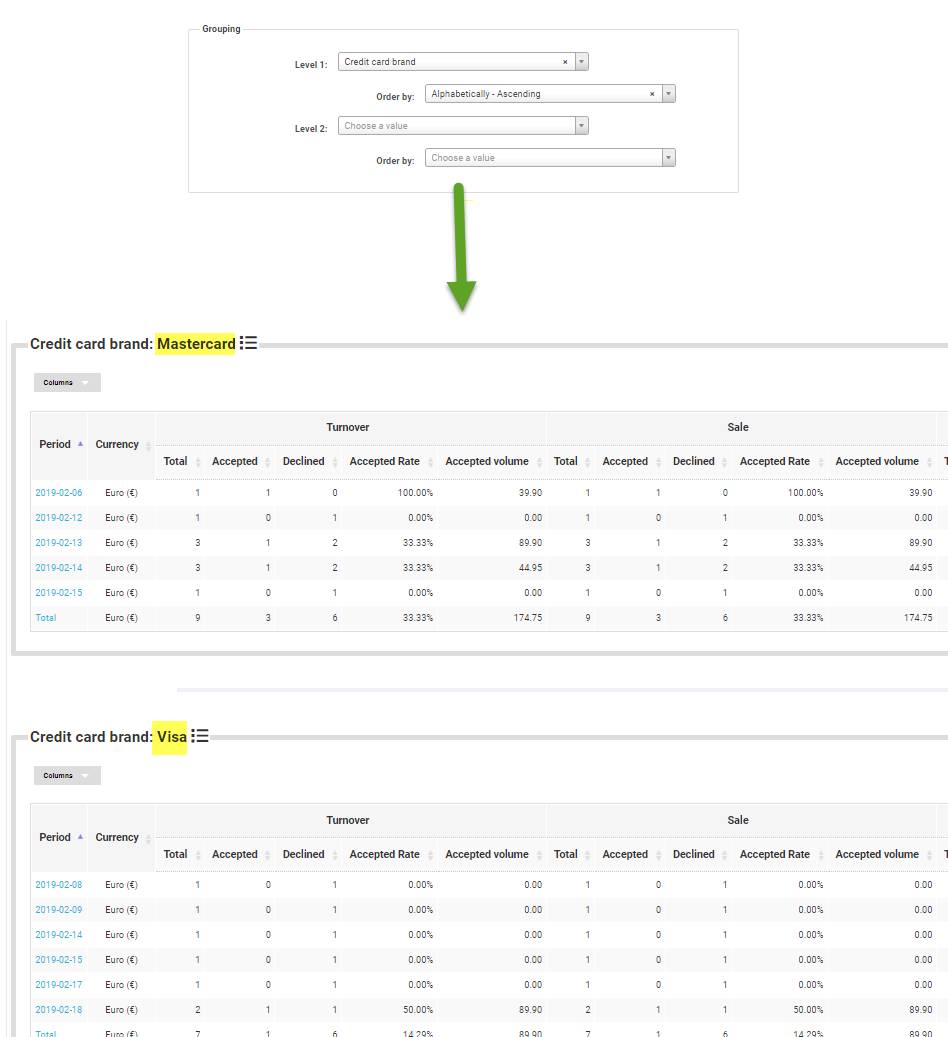Open Visa period 2019-02-08 link
Screen dimensions: 948x1037
pos(59,885)
